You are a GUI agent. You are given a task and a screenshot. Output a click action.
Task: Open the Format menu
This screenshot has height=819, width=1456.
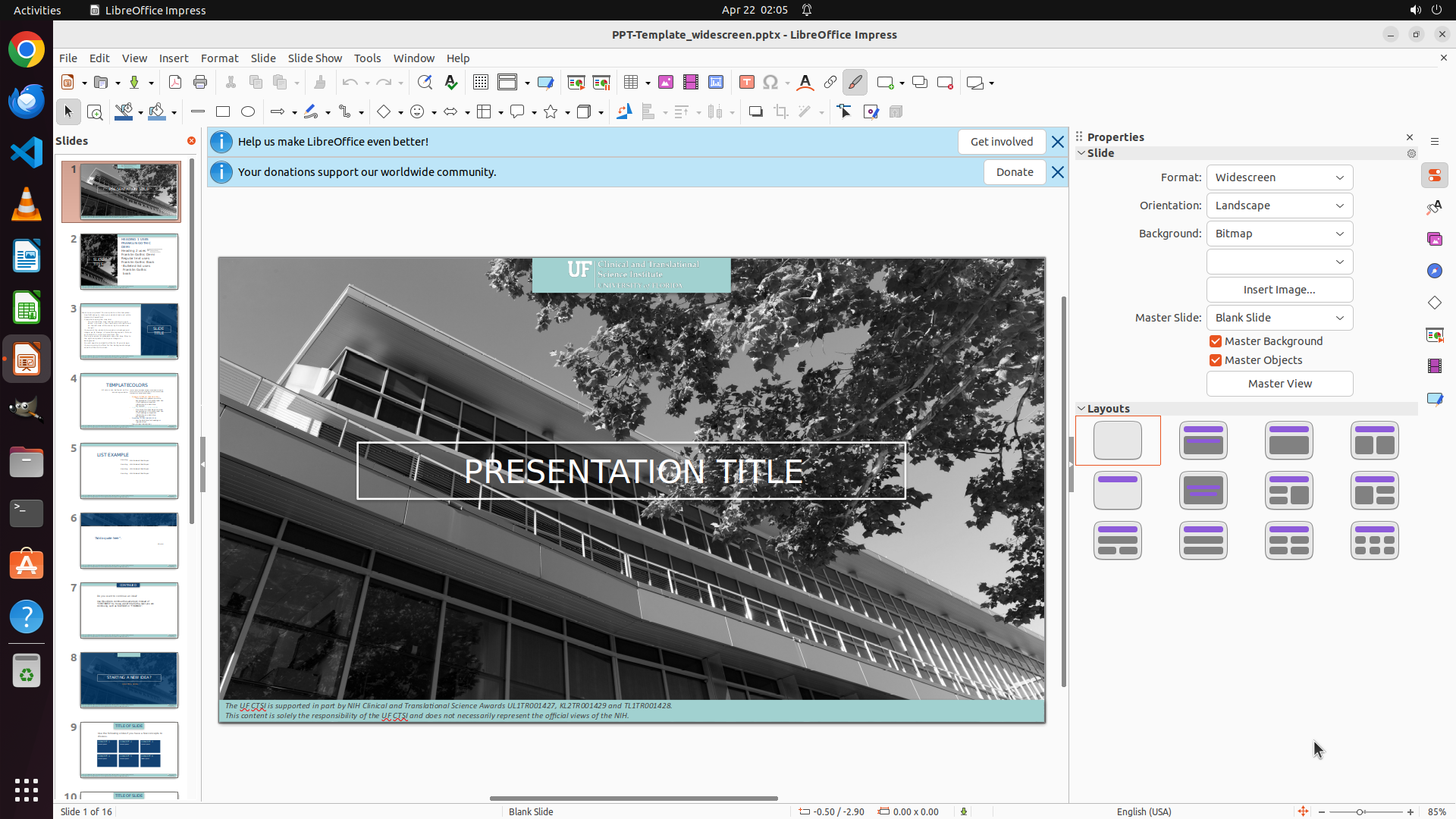pos(219,58)
